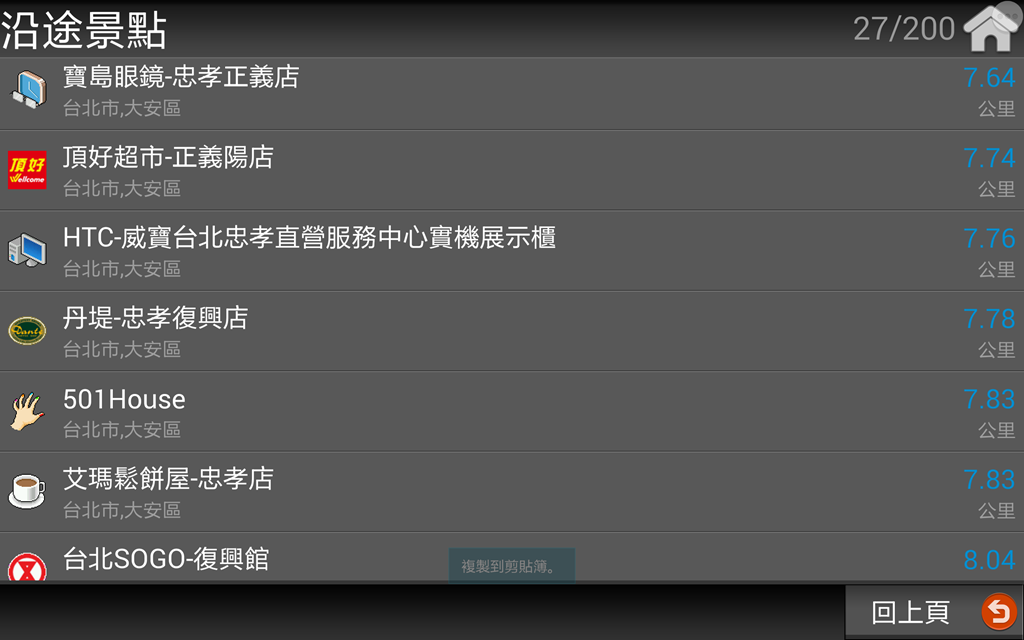Open 艾瑪鬆餅屋-忠孝店 list entry
Image resolution: width=1024 pixels, height=640 pixels.
(x=512, y=492)
